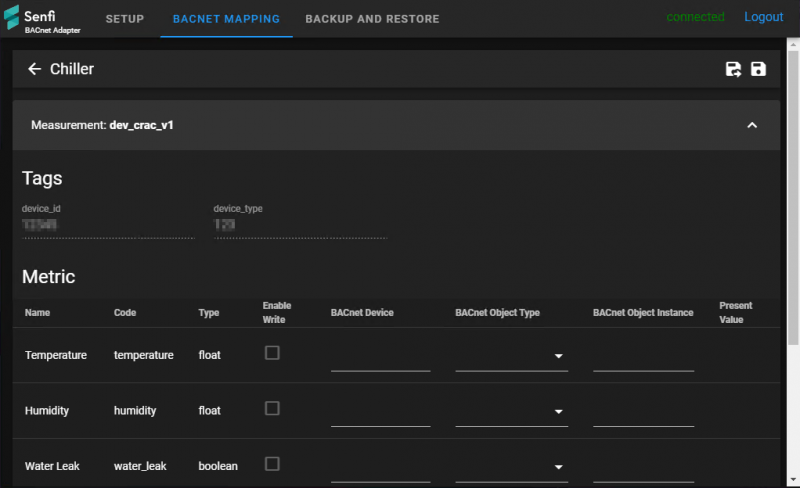Click the Senfi BACnet Adapter logo
This screenshot has height=488, width=800.
tap(42, 19)
